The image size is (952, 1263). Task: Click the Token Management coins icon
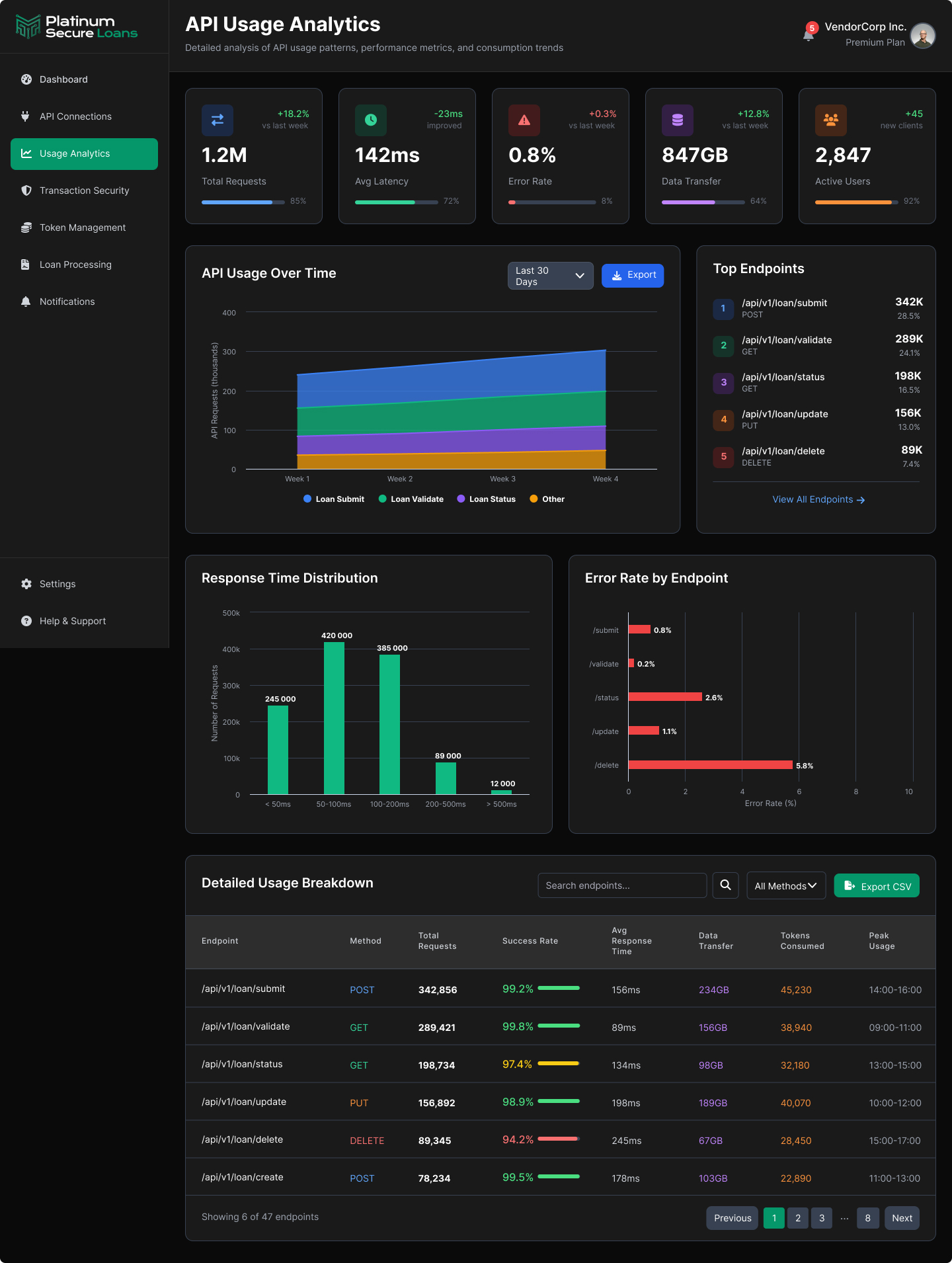[x=26, y=227]
